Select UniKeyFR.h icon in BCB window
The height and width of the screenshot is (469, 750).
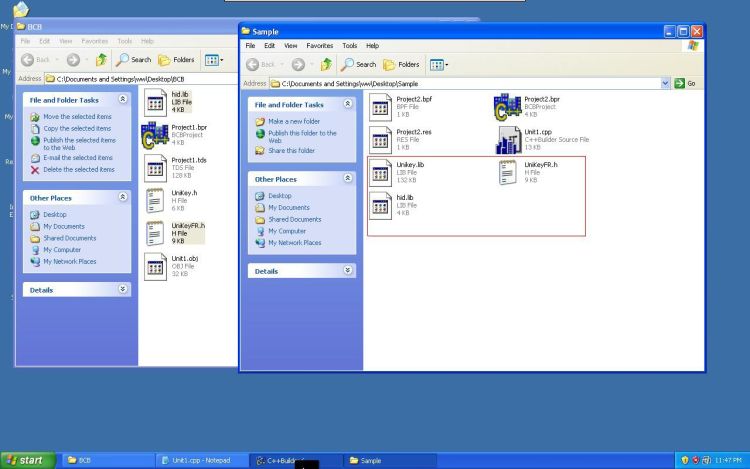coord(154,234)
